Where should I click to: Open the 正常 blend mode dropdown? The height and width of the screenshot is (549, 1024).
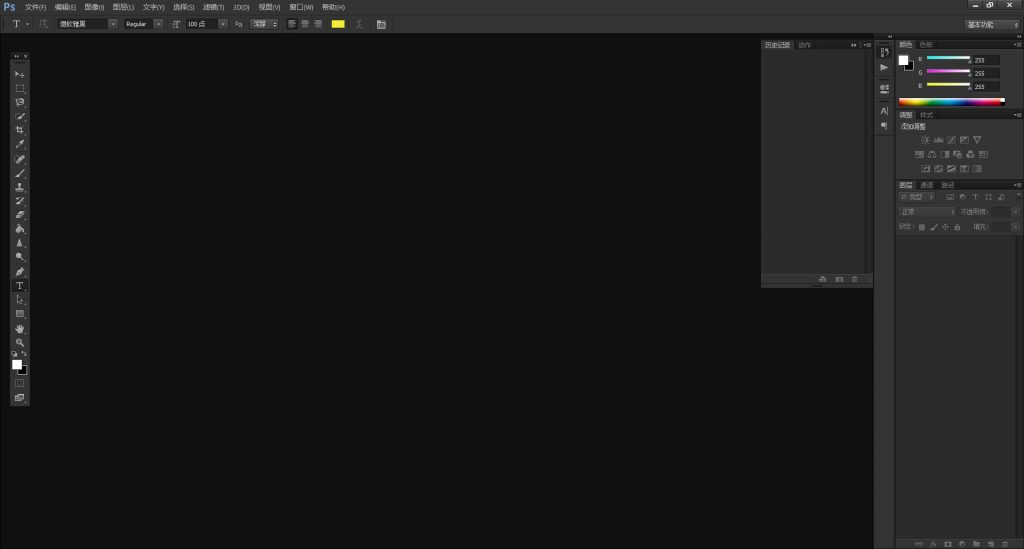(x=927, y=212)
